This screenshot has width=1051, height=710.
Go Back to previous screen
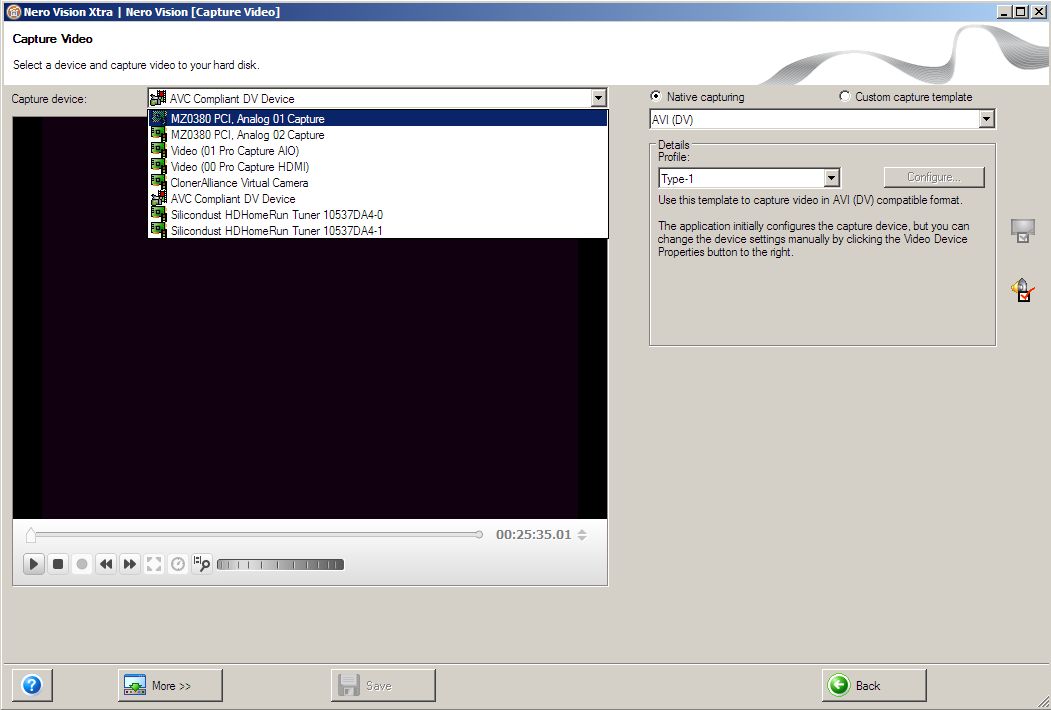[874, 685]
